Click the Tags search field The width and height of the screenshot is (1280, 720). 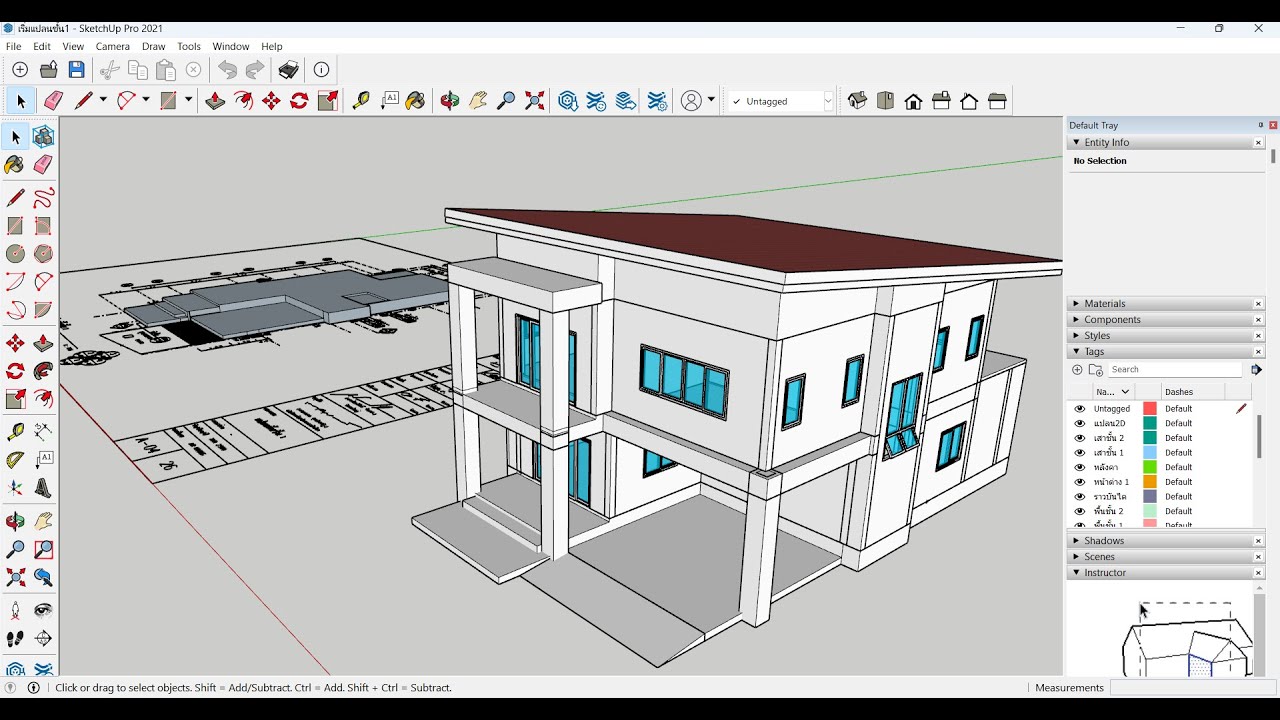point(1175,370)
